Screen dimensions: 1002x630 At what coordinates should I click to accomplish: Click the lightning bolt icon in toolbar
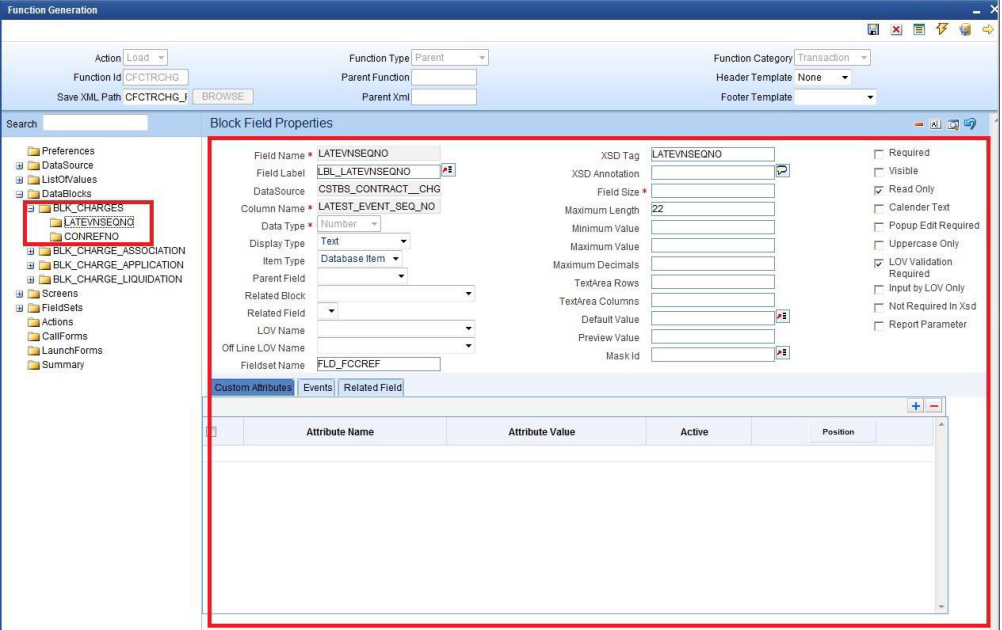(942, 29)
